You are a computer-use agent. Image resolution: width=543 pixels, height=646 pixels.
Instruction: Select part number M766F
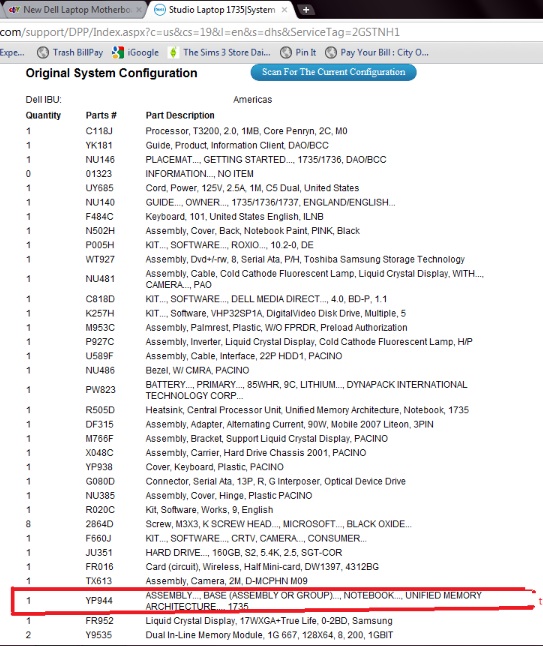[99, 439]
